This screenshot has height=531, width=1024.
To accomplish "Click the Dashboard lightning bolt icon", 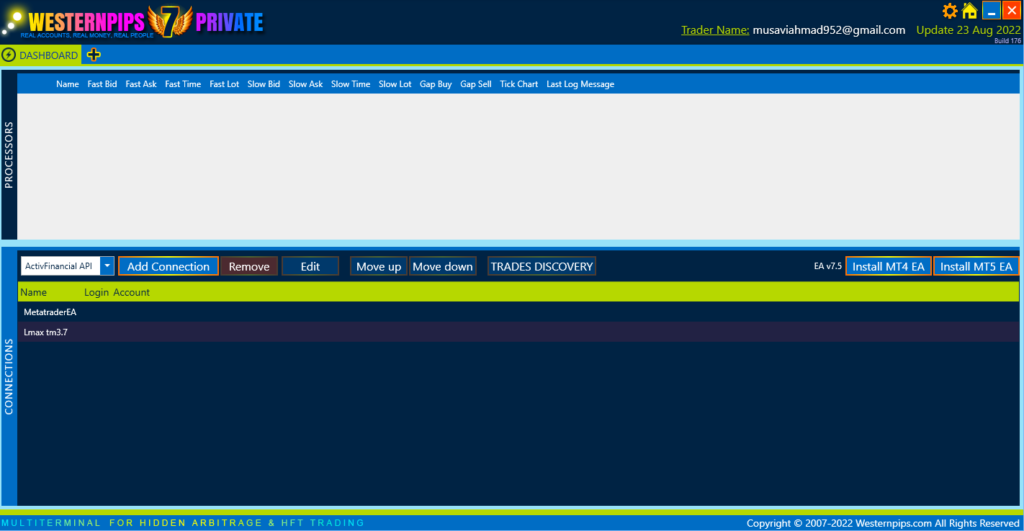I will point(8,55).
